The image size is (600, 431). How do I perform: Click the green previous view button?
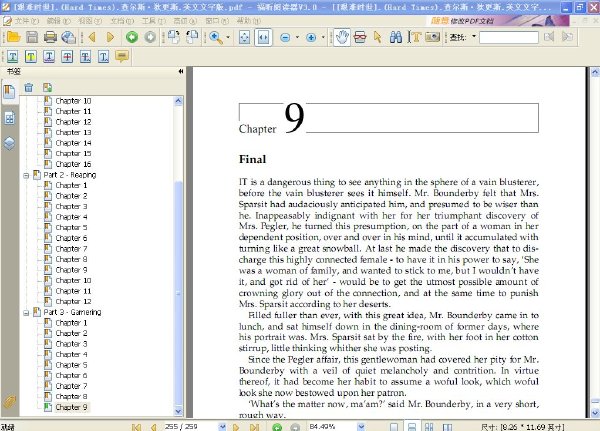pos(132,37)
